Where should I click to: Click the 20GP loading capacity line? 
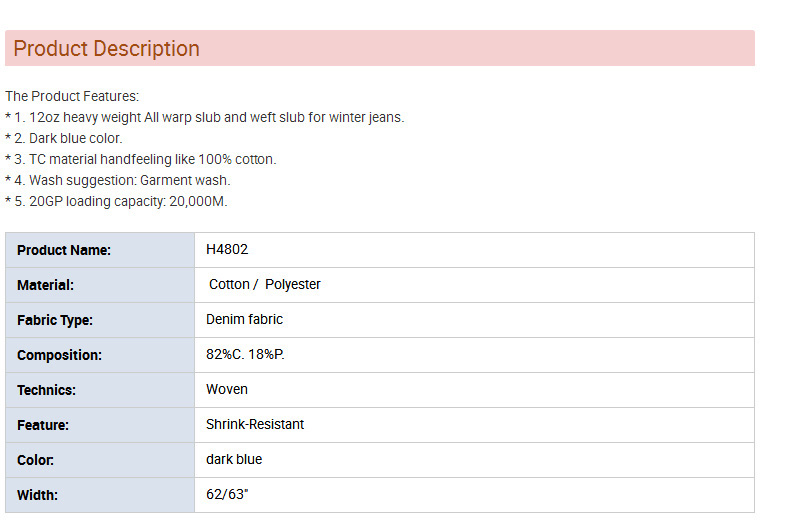pos(116,201)
